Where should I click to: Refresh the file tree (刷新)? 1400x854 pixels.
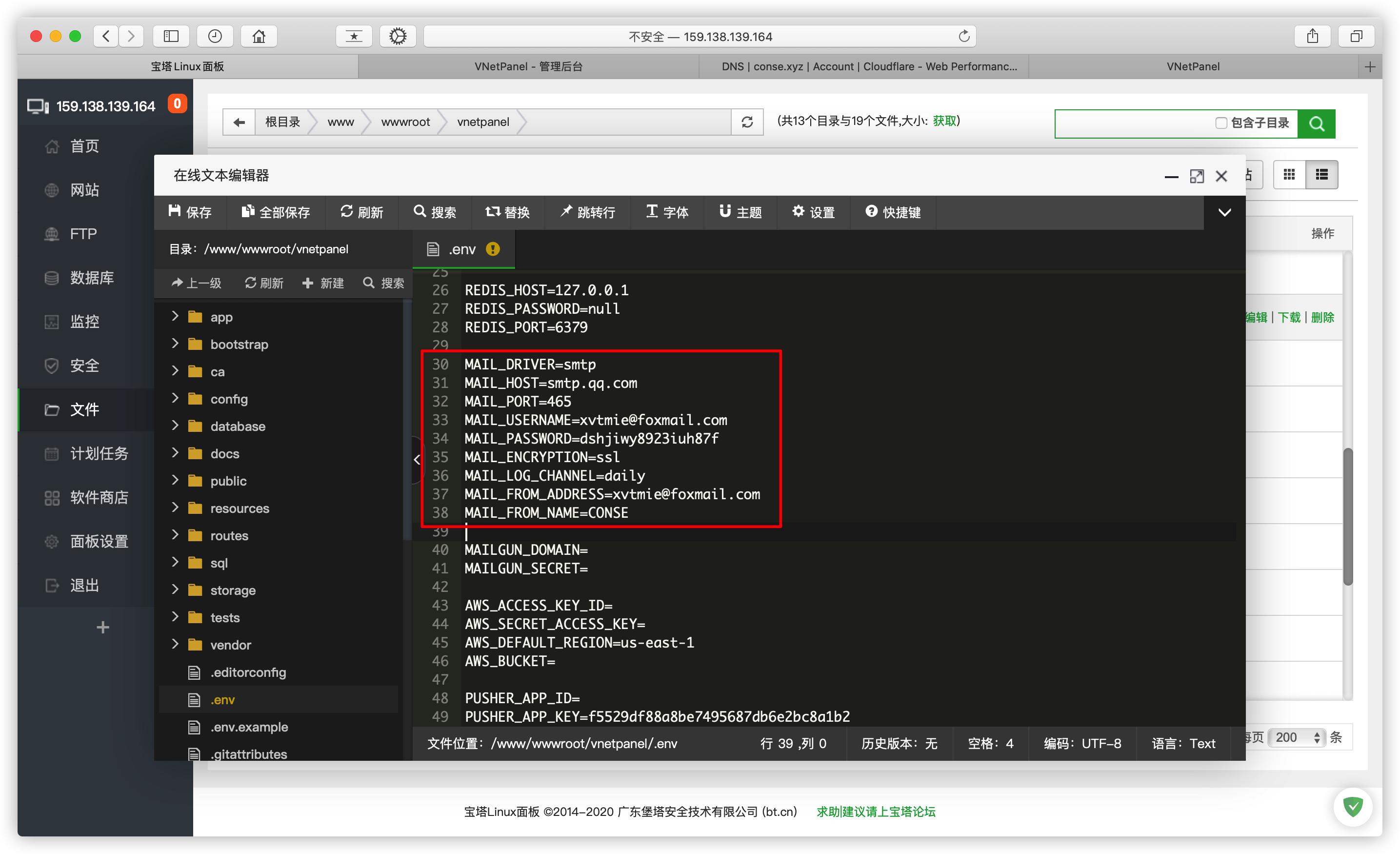pos(263,283)
